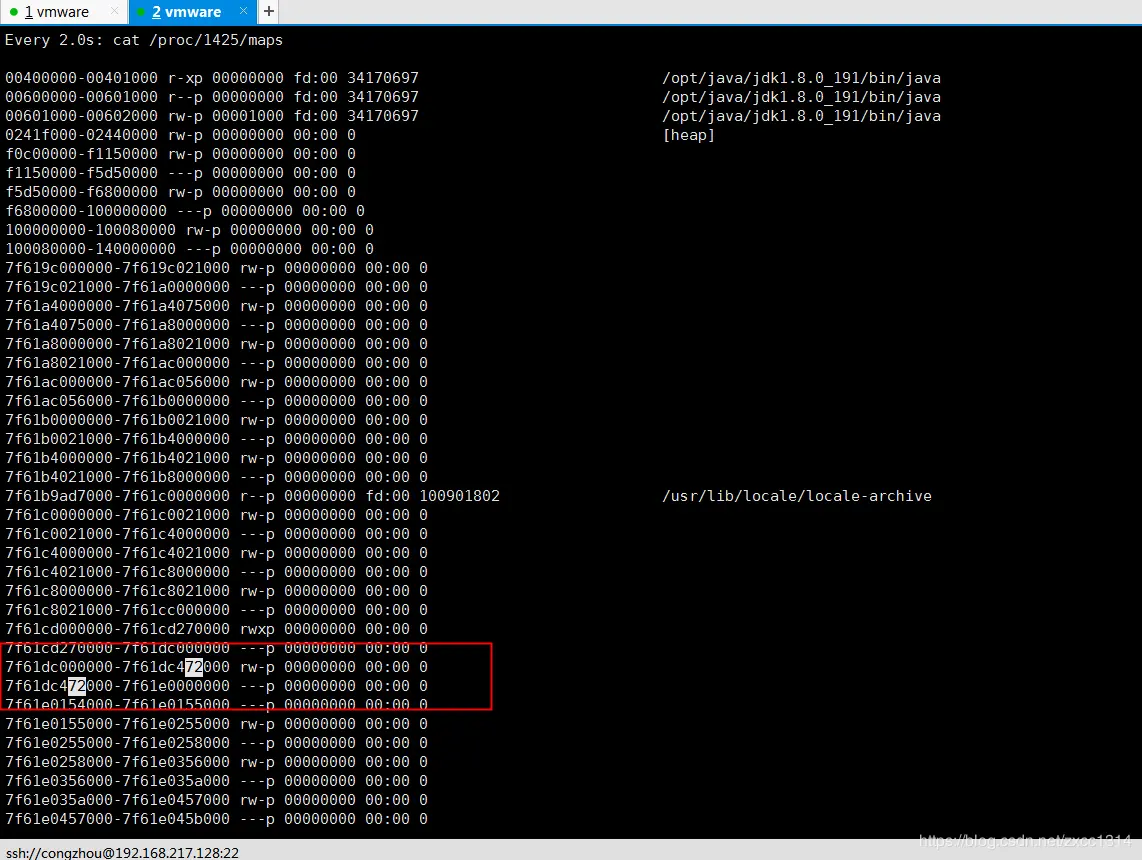1142x860 pixels.
Task: Click the address range 7f61e0155000-7f61e0255000
Action: [117, 724]
